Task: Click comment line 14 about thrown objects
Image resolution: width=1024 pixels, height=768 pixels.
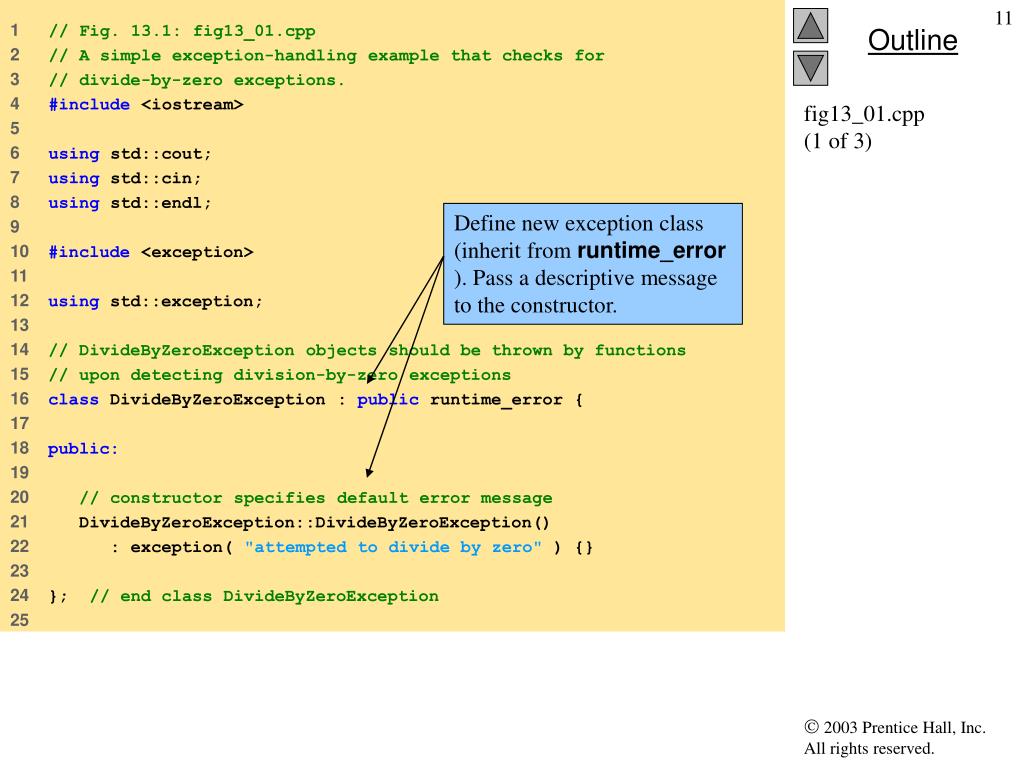Action: click(367, 351)
